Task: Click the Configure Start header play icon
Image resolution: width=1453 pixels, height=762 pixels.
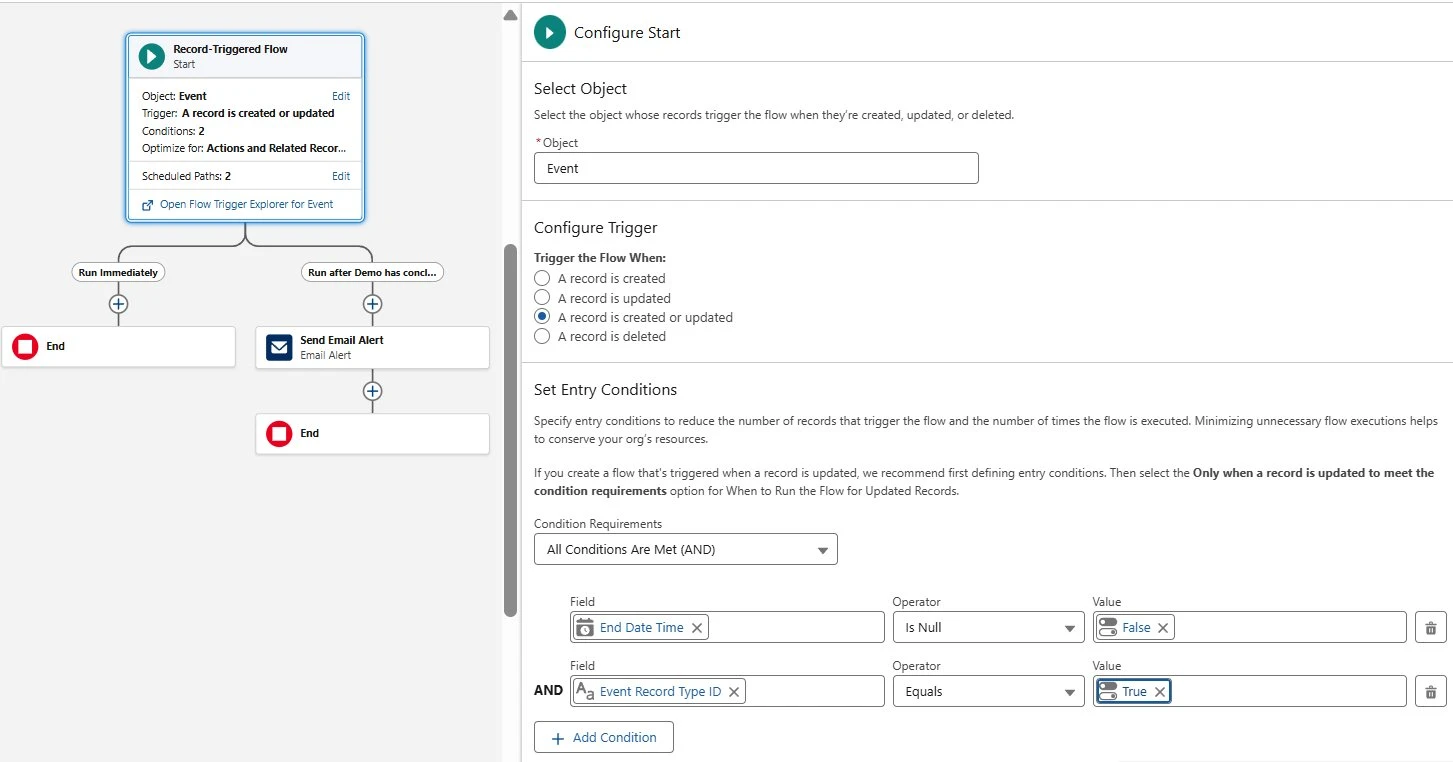Action: click(550, 32)
